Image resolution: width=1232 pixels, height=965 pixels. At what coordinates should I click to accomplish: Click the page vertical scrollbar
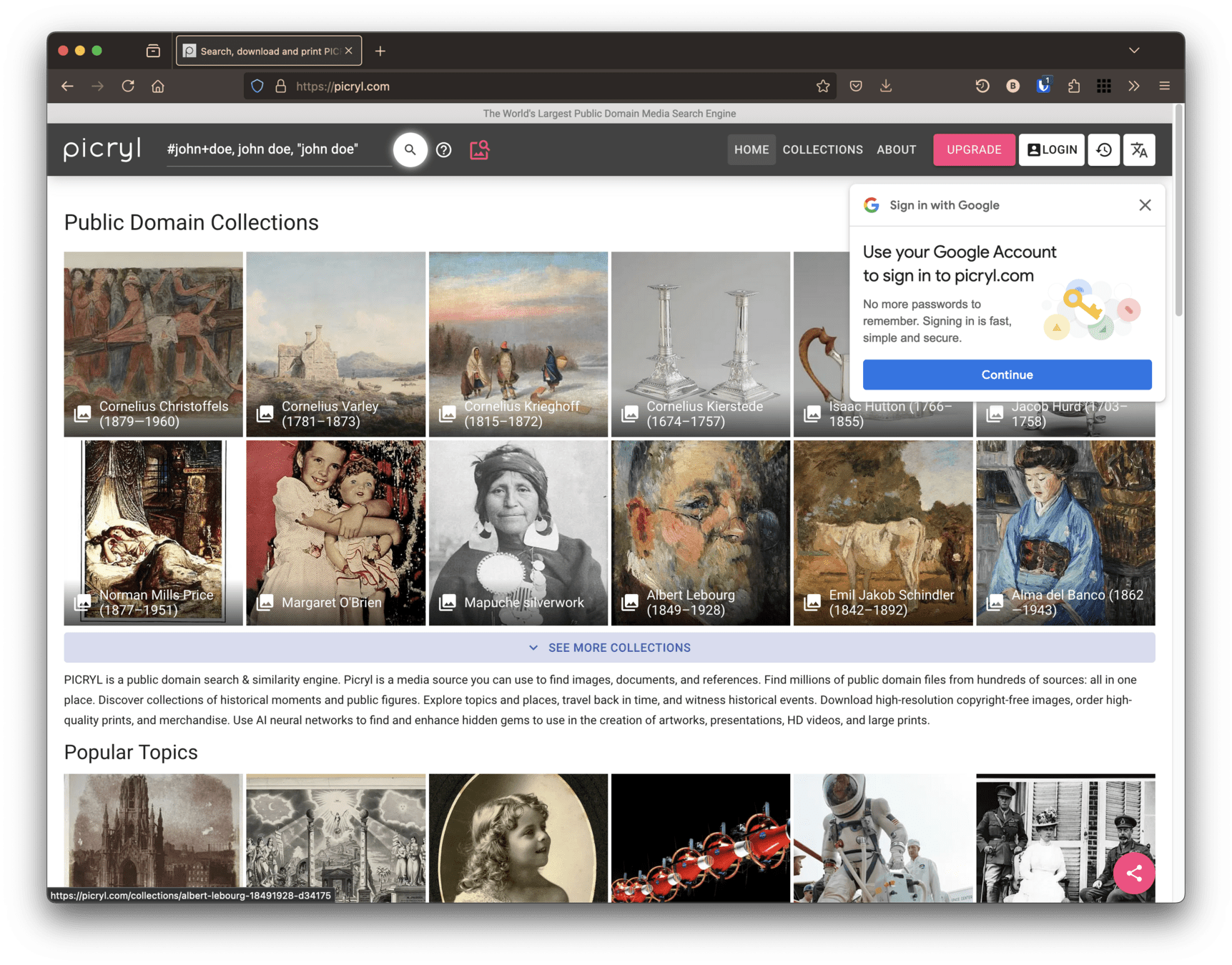(1178, 211)
